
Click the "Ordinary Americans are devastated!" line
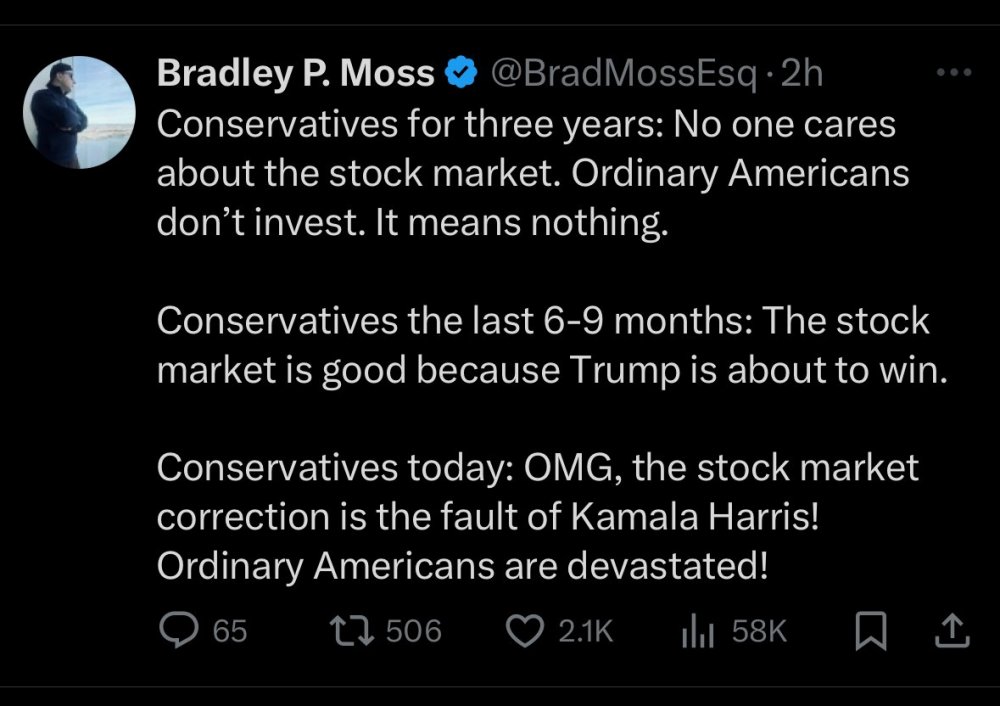462,566
